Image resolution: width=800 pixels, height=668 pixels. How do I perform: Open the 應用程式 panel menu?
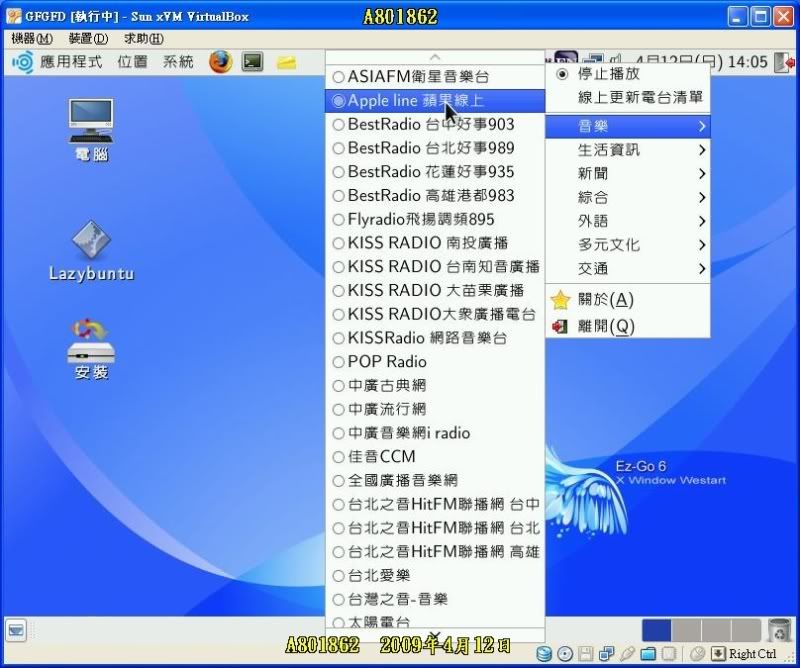click(x=71, y=62)
